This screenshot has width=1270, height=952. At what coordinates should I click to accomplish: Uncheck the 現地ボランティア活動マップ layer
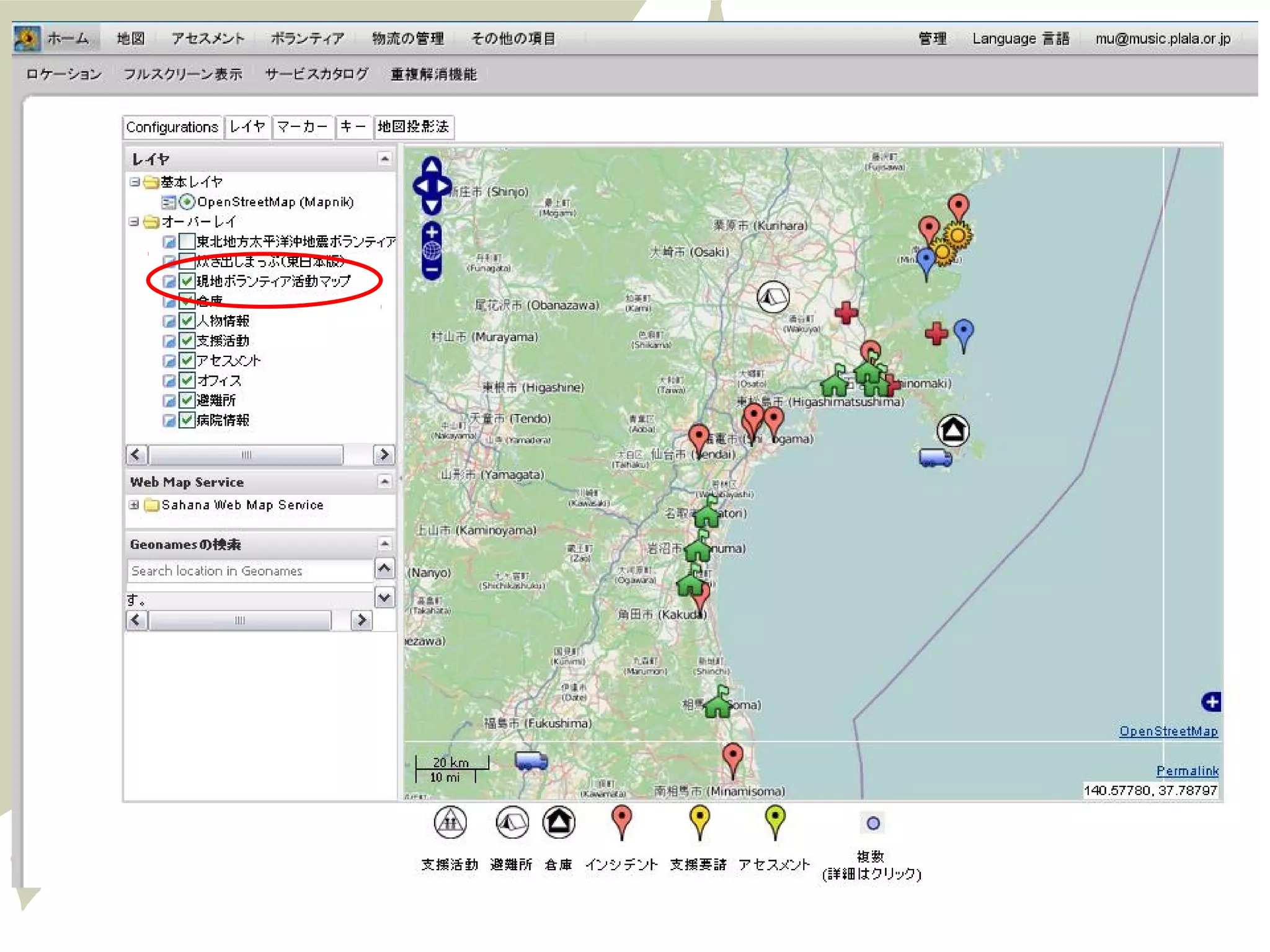click(x=187, y=281)
